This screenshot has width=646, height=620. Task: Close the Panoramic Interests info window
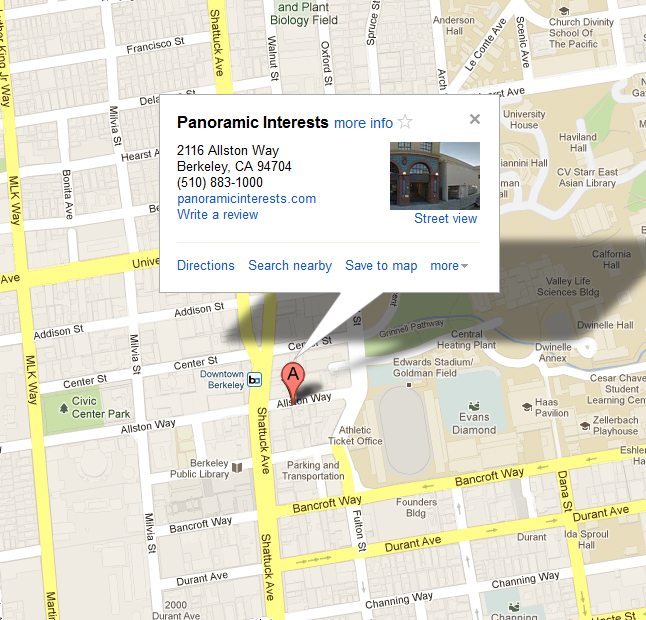(475, 119)
